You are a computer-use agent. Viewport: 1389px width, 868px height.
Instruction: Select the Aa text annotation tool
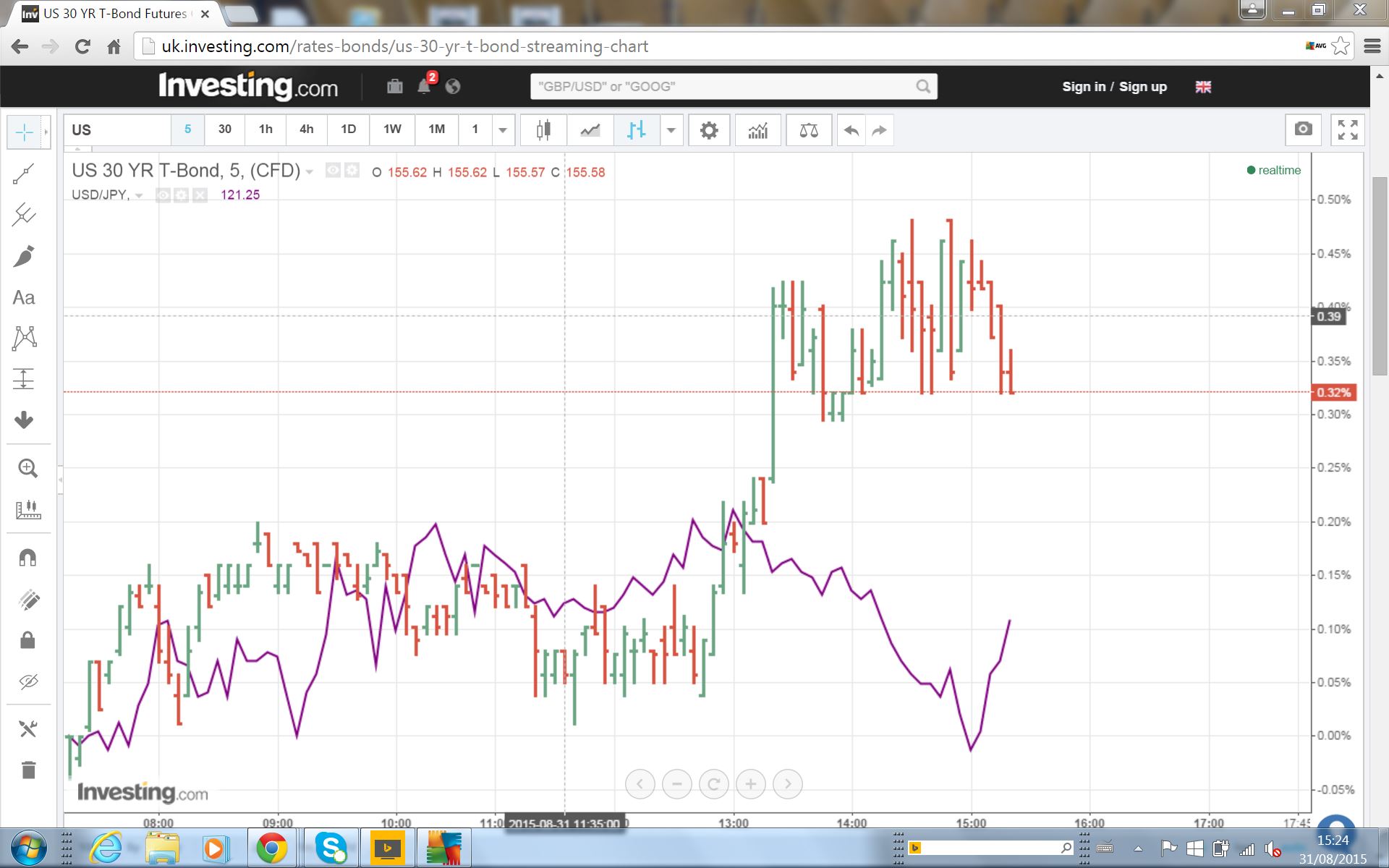[24, 297]
